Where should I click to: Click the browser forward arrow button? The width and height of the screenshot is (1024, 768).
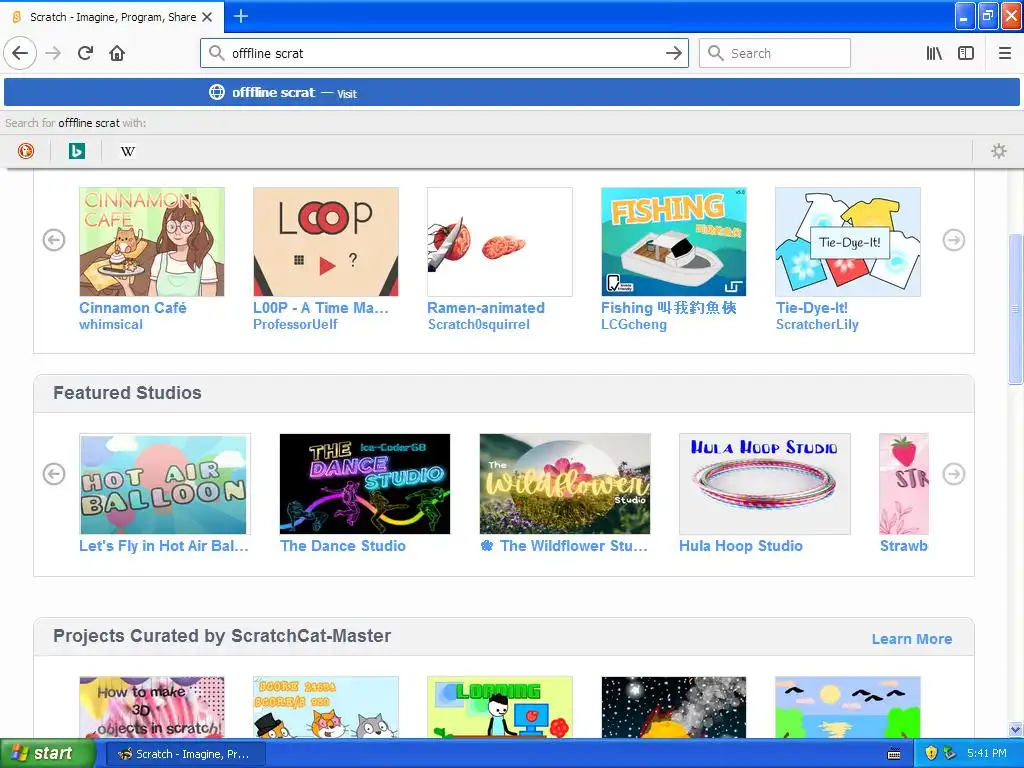[x=53, y=53]
